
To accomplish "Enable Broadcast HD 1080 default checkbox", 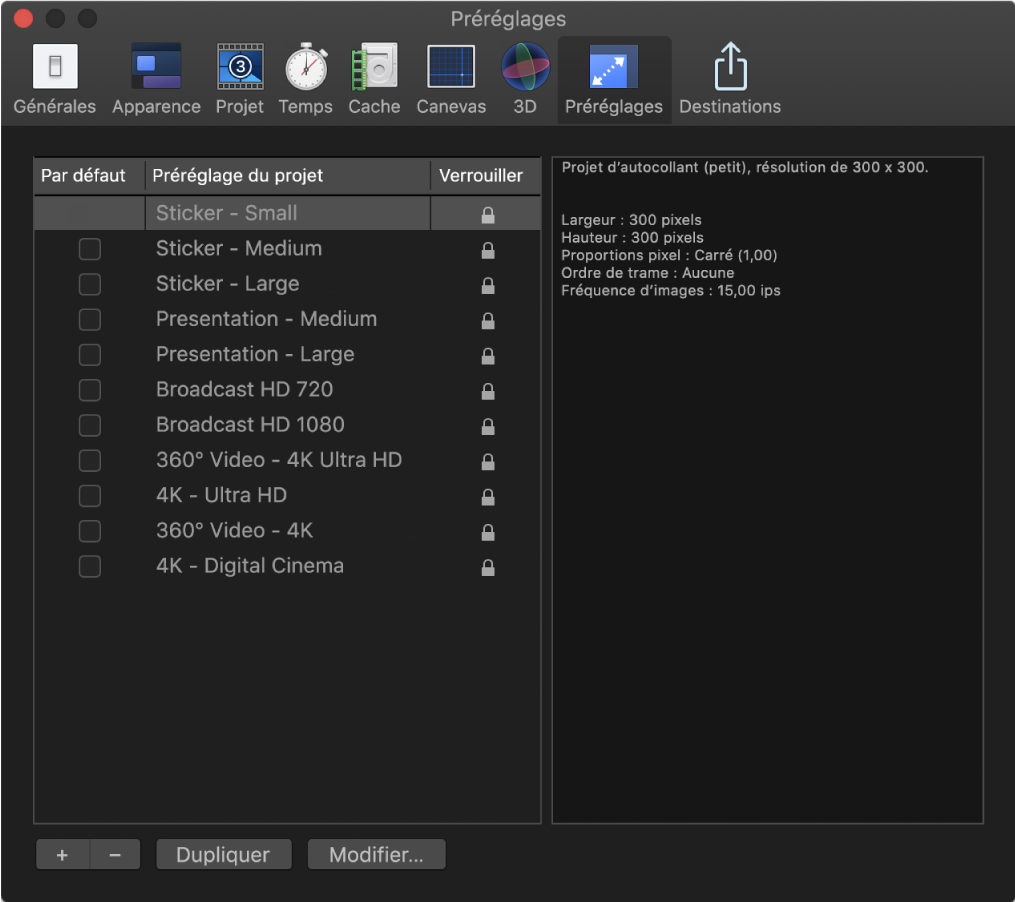I will pos(90,425).
